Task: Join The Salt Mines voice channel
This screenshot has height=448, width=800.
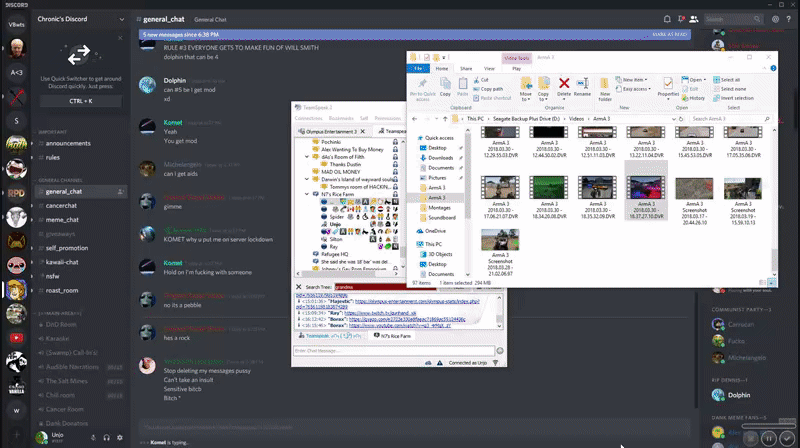Action: [67, 381]
